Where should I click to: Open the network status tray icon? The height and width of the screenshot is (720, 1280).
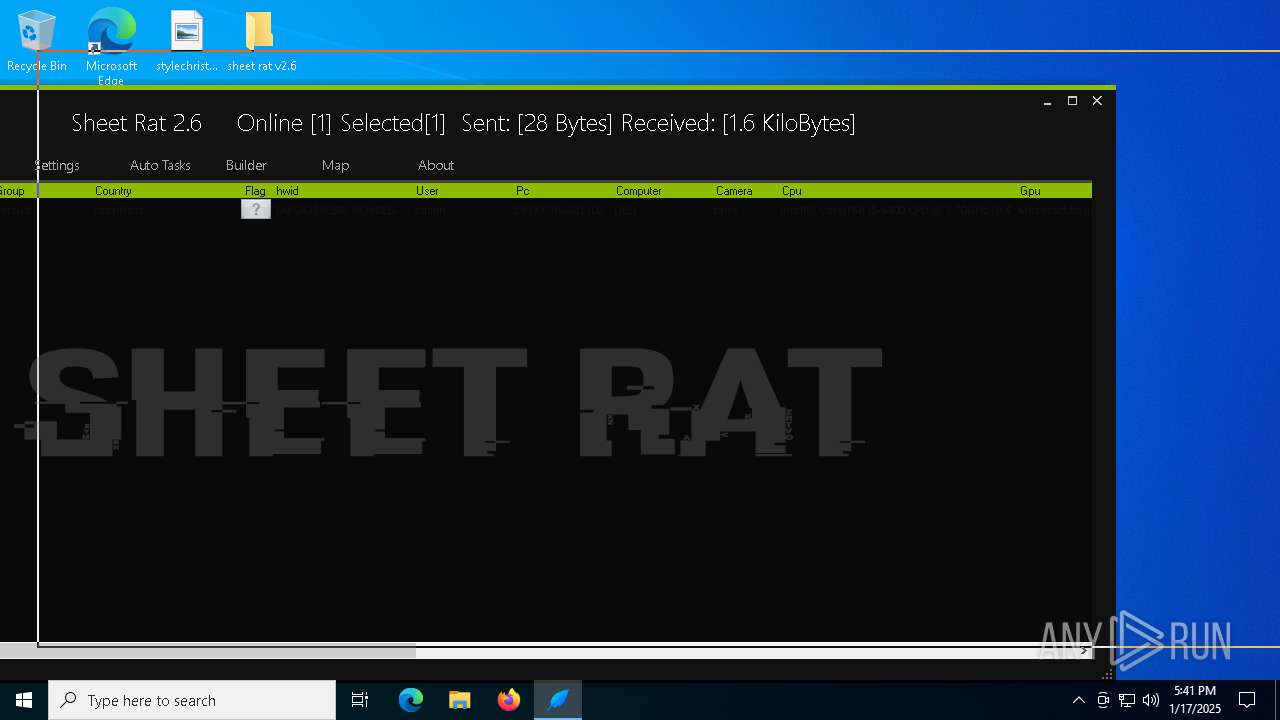coord(1127,700)
